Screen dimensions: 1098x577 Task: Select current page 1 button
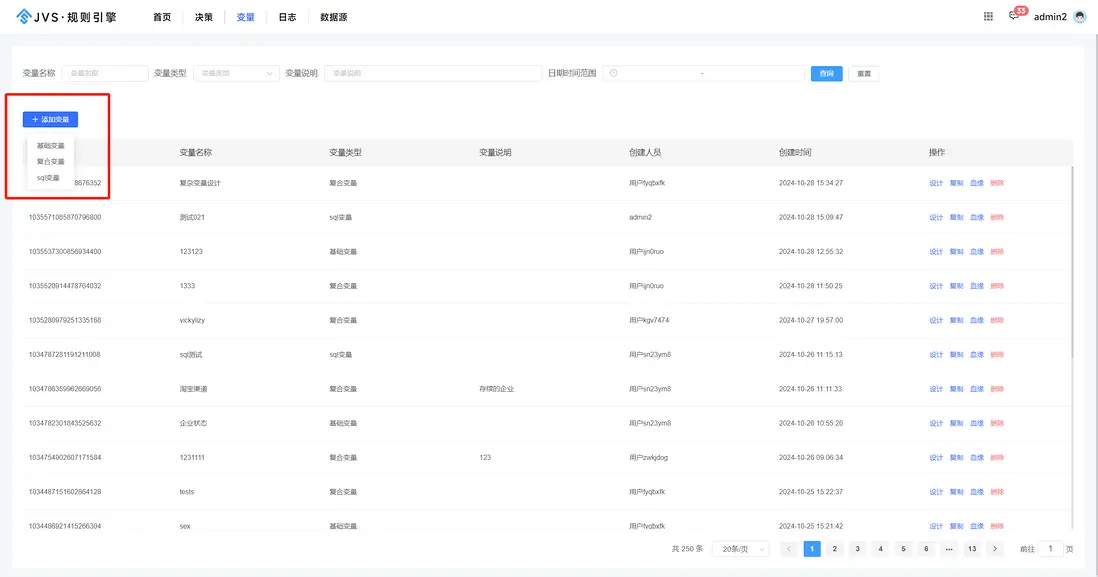(x=812, y=549)
